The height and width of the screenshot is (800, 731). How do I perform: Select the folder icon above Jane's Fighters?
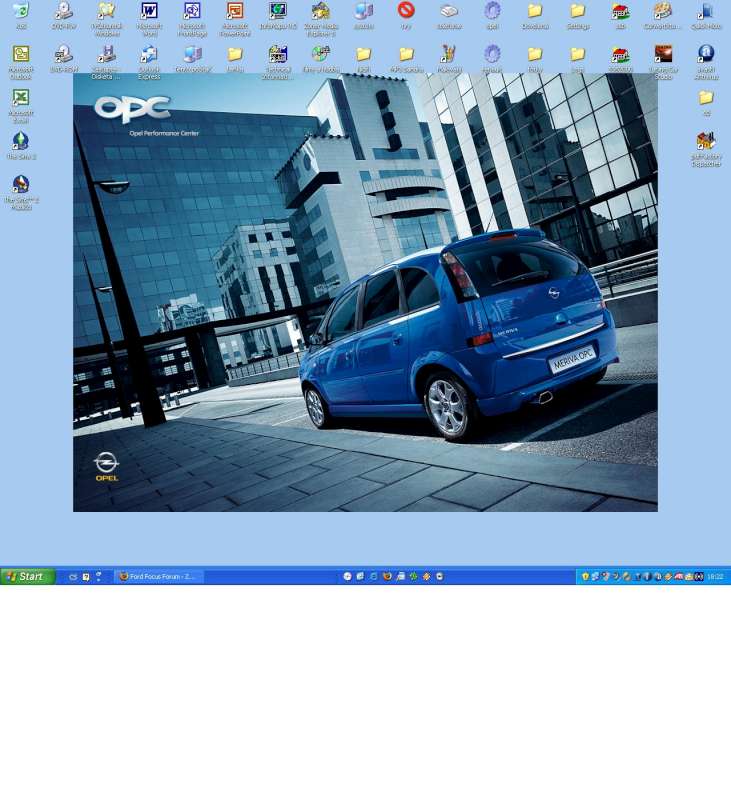pos(706,98)
